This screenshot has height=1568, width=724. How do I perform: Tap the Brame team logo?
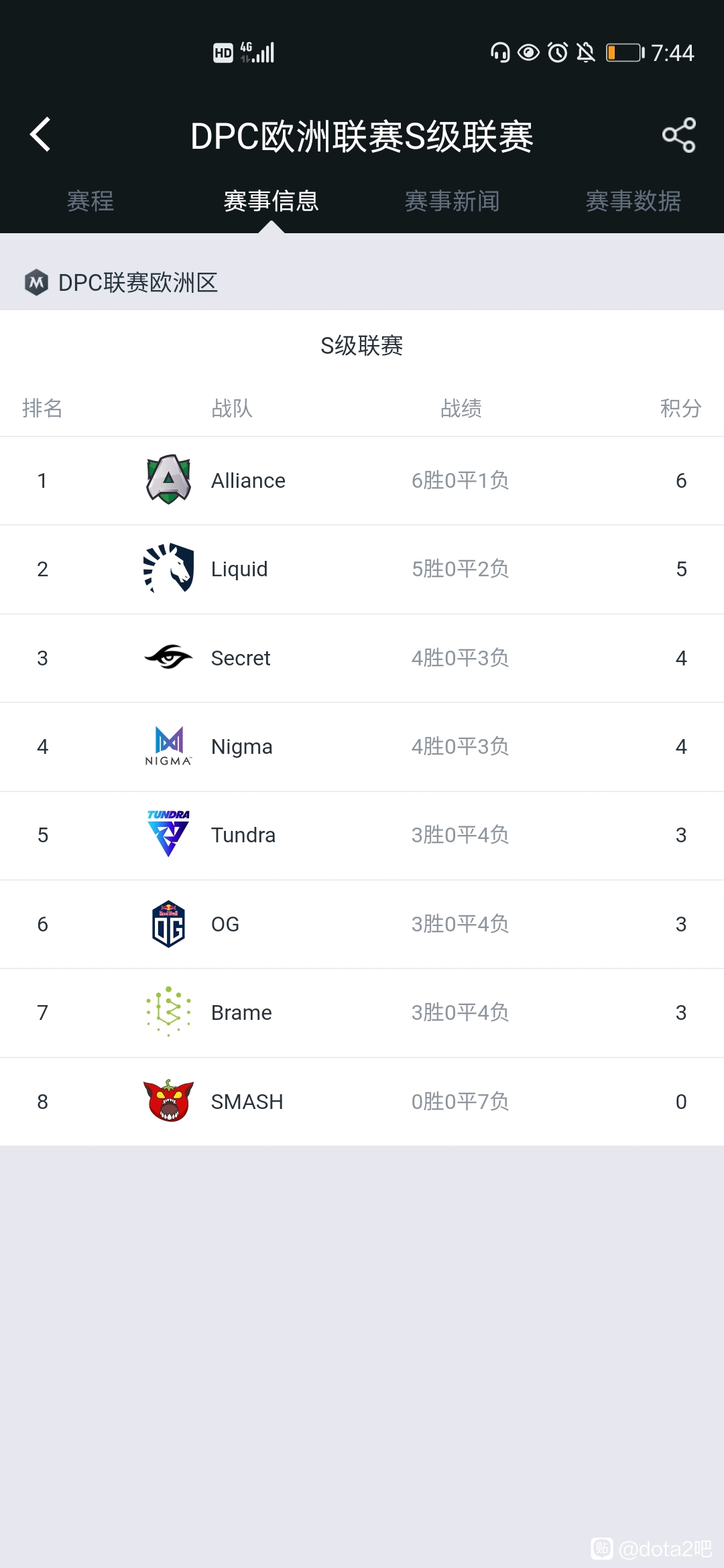coord(169,1012)
